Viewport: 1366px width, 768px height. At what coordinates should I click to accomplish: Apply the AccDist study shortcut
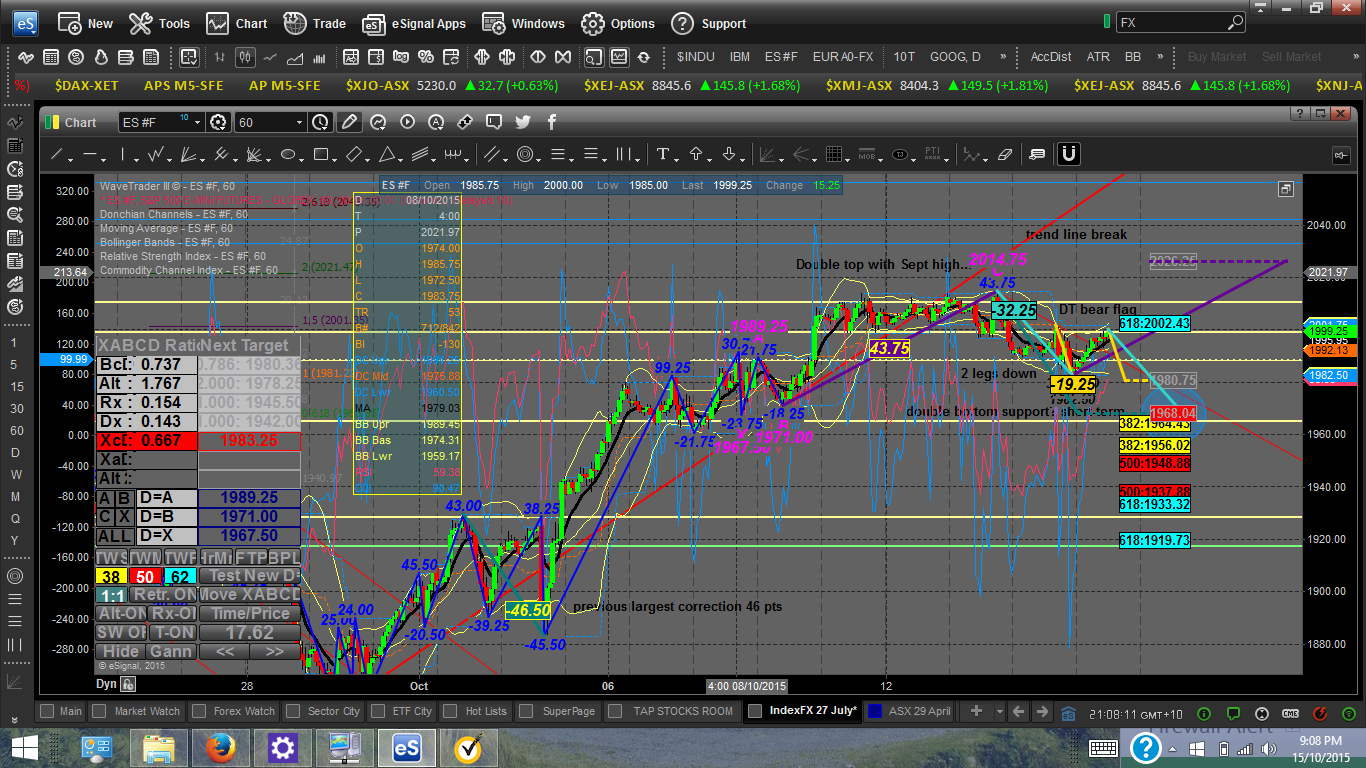tap(1051, 57)
